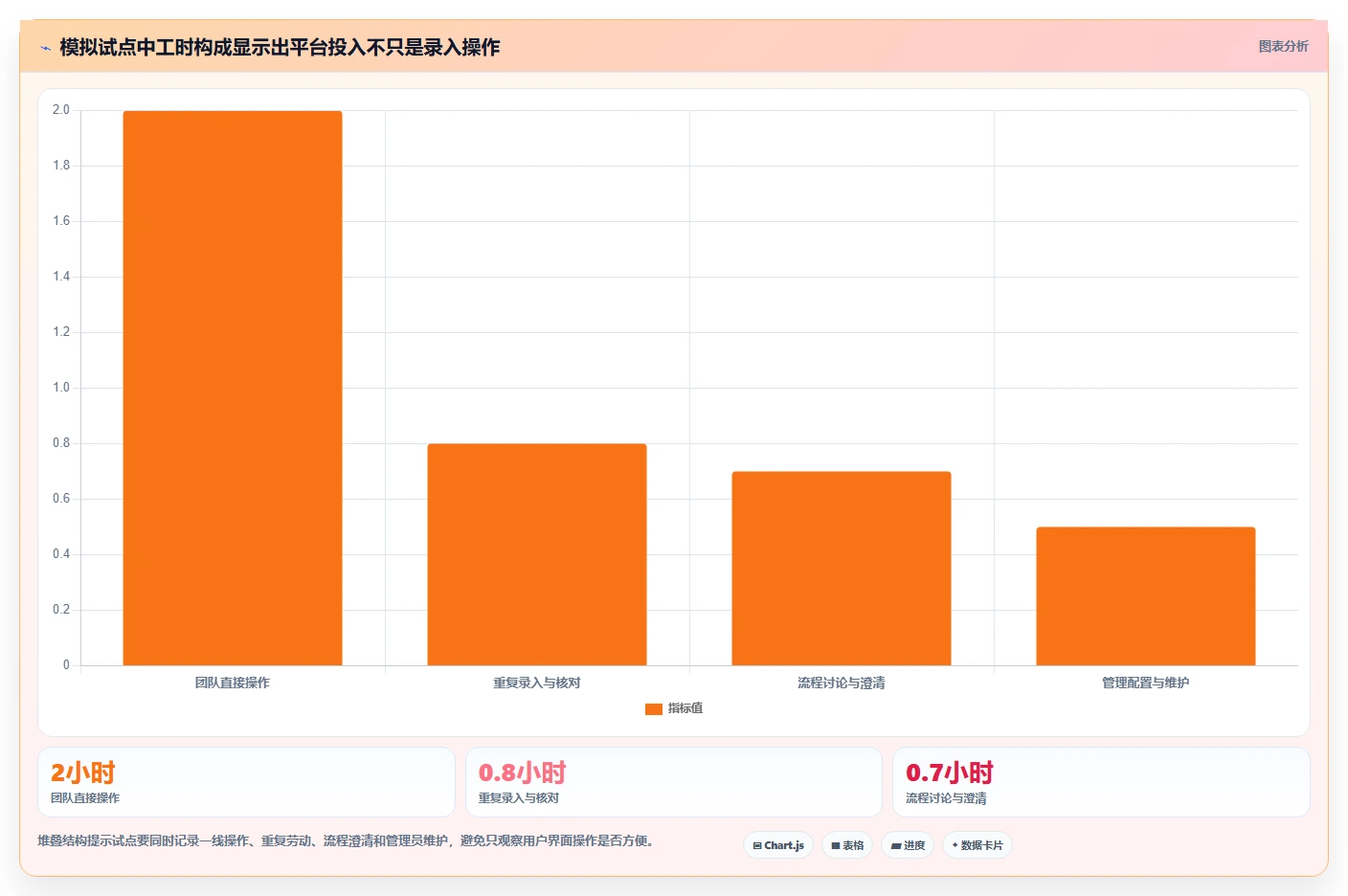Click the 流程讨论与澄清 x-axis label under the chart

pos(842,683)
